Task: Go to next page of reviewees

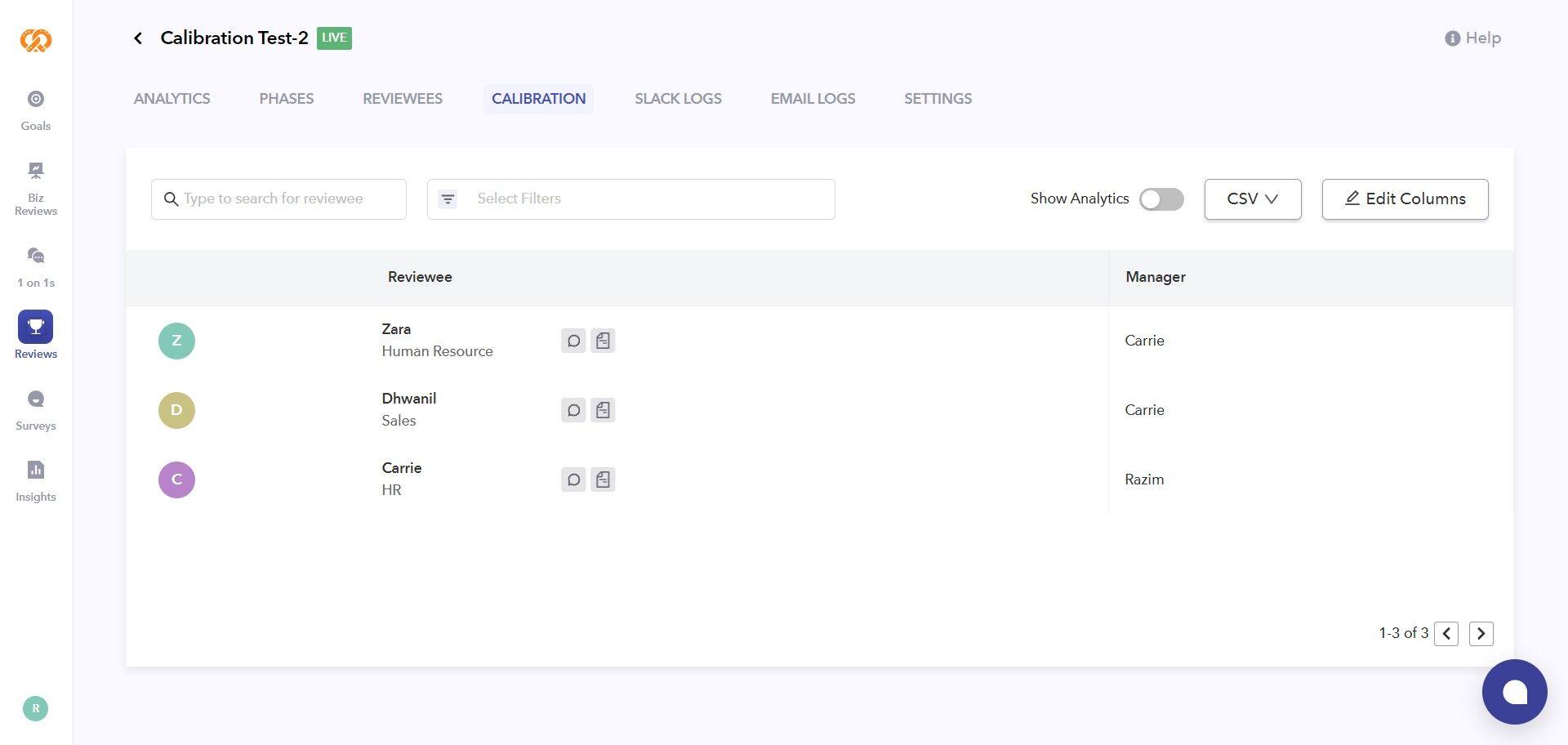Action: pyautogui.click(x=1481, y=634)
